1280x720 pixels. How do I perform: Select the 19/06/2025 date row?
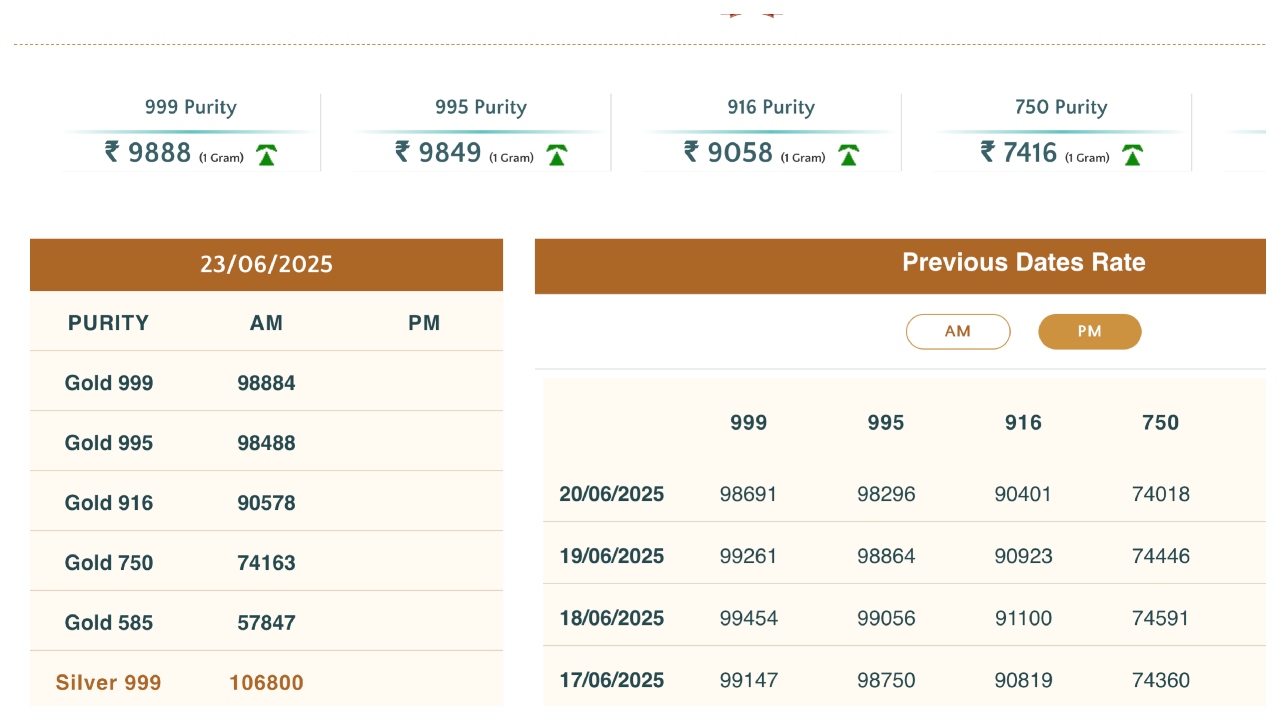click(x=611, y=556)
